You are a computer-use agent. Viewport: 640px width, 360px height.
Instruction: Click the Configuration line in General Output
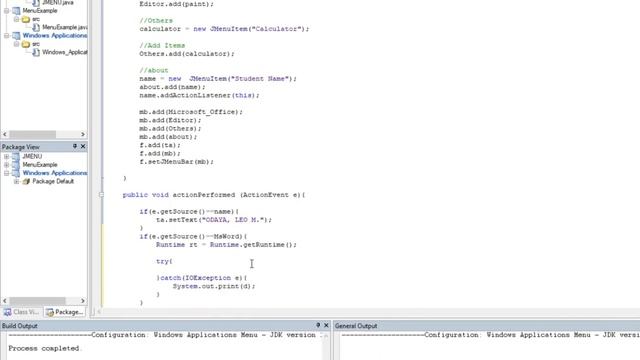tap(491, 335)
